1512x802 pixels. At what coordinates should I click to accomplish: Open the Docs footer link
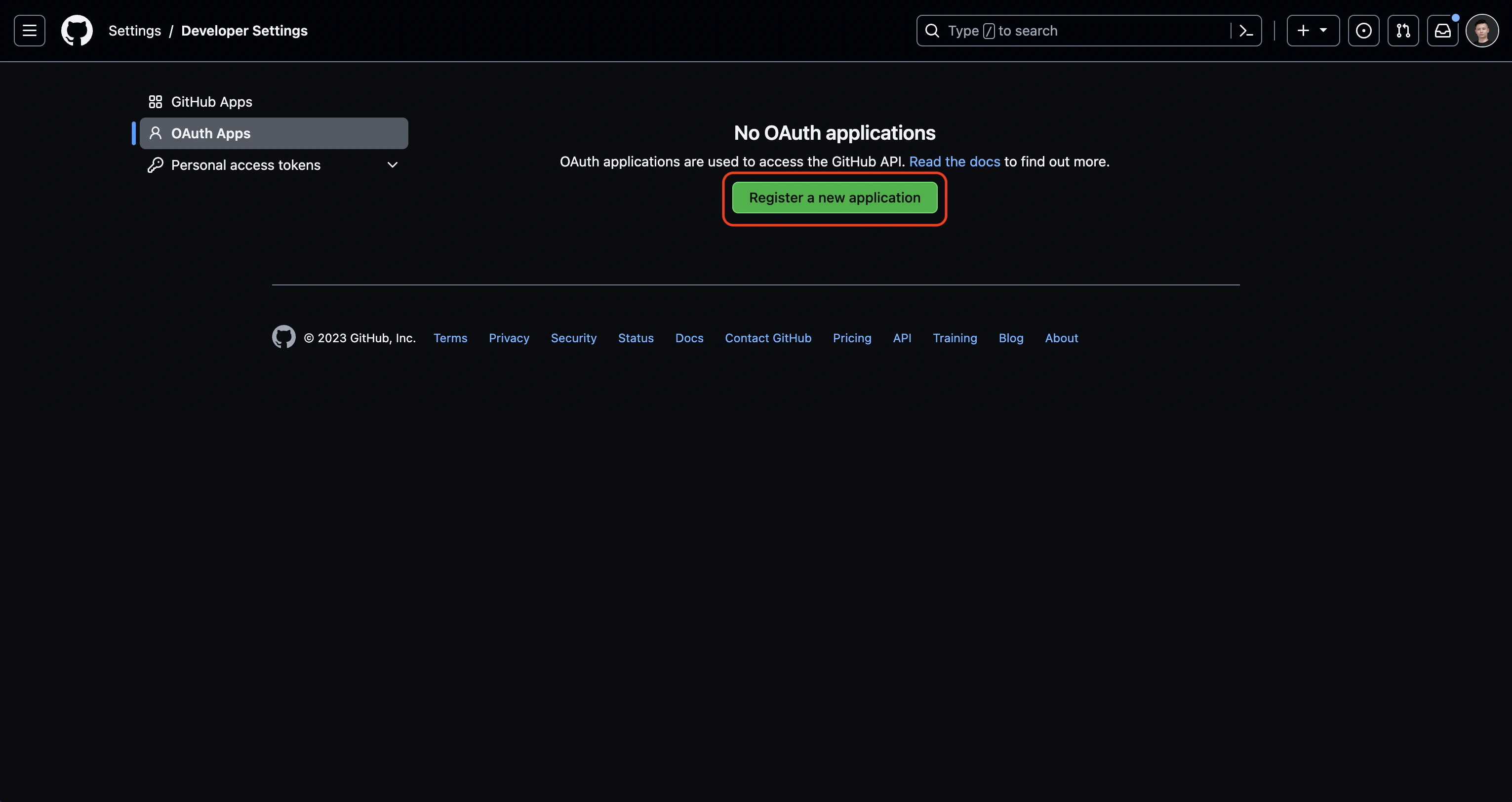point(689,338)
